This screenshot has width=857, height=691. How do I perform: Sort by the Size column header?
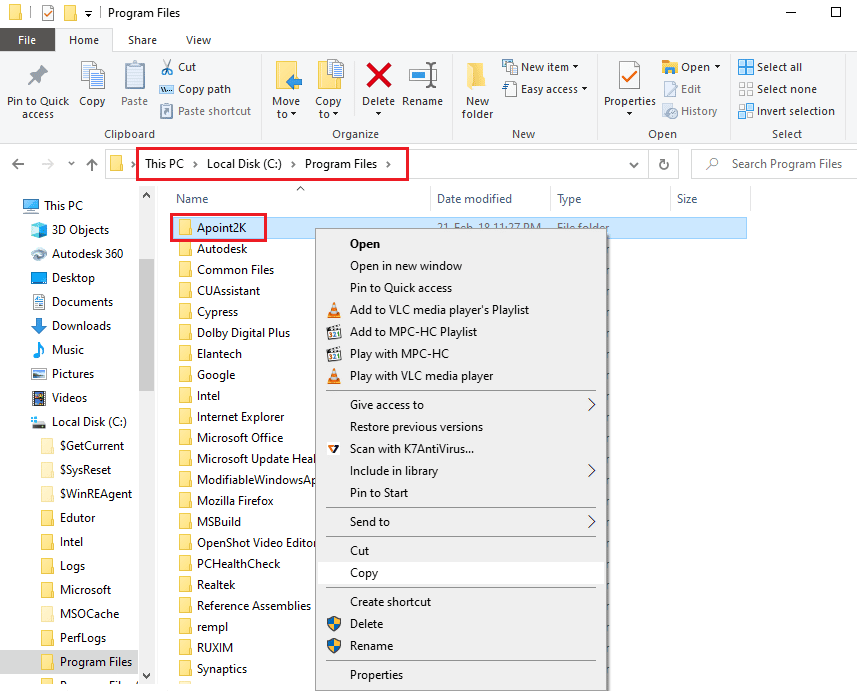pyautogui.click(x=686, y=199)
